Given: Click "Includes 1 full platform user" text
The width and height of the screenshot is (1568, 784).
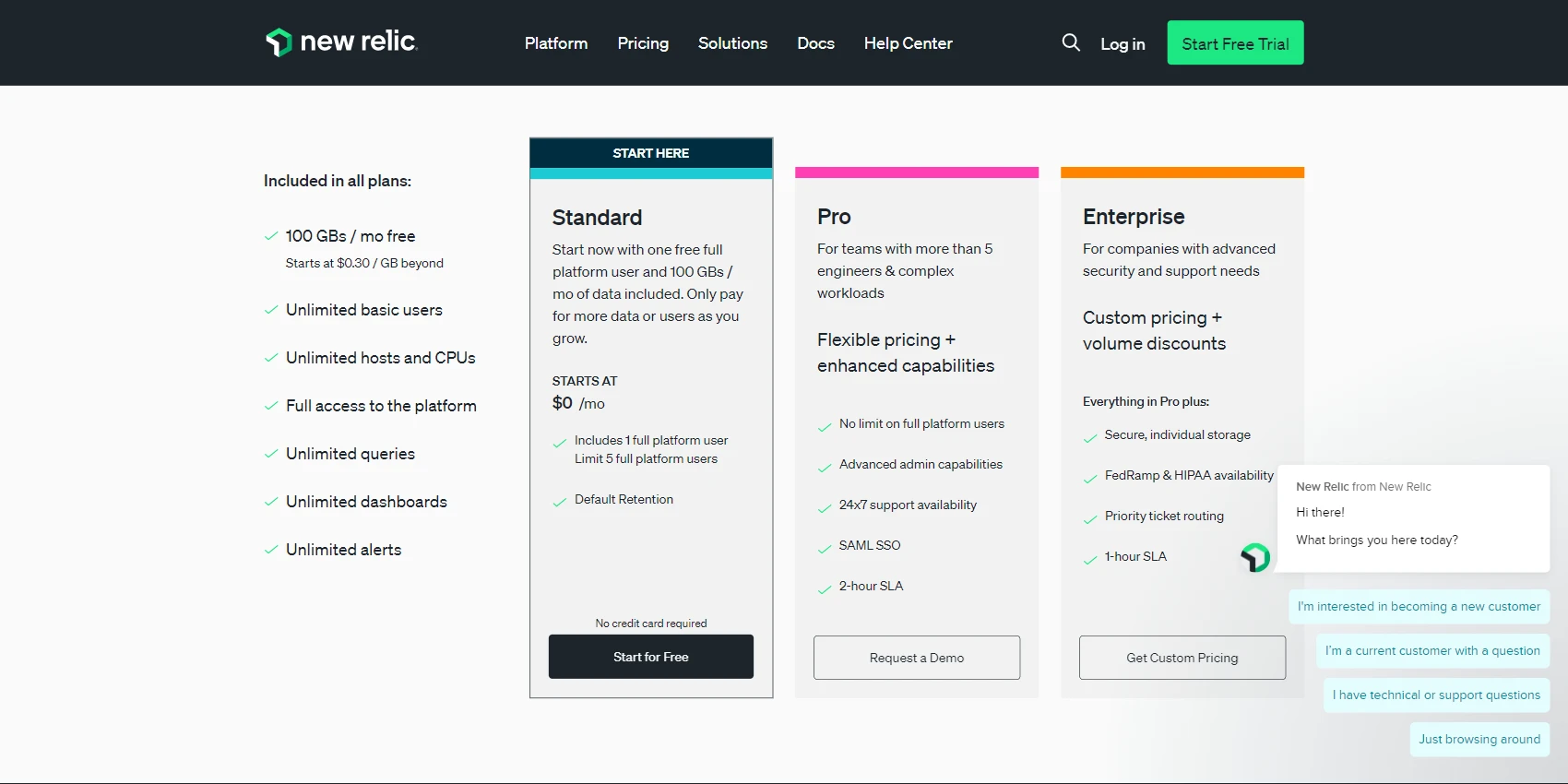Looking at the screenshot, I should (x=651, y=441).
